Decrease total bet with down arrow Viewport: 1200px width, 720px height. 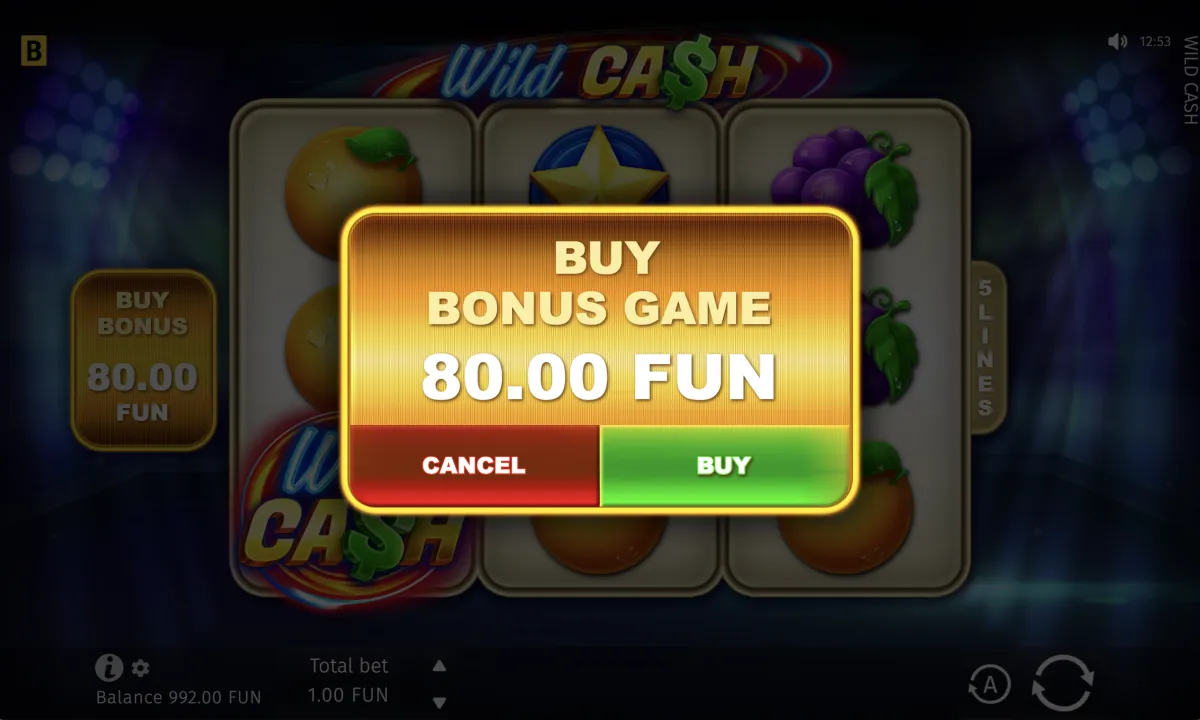click(439, 700)
